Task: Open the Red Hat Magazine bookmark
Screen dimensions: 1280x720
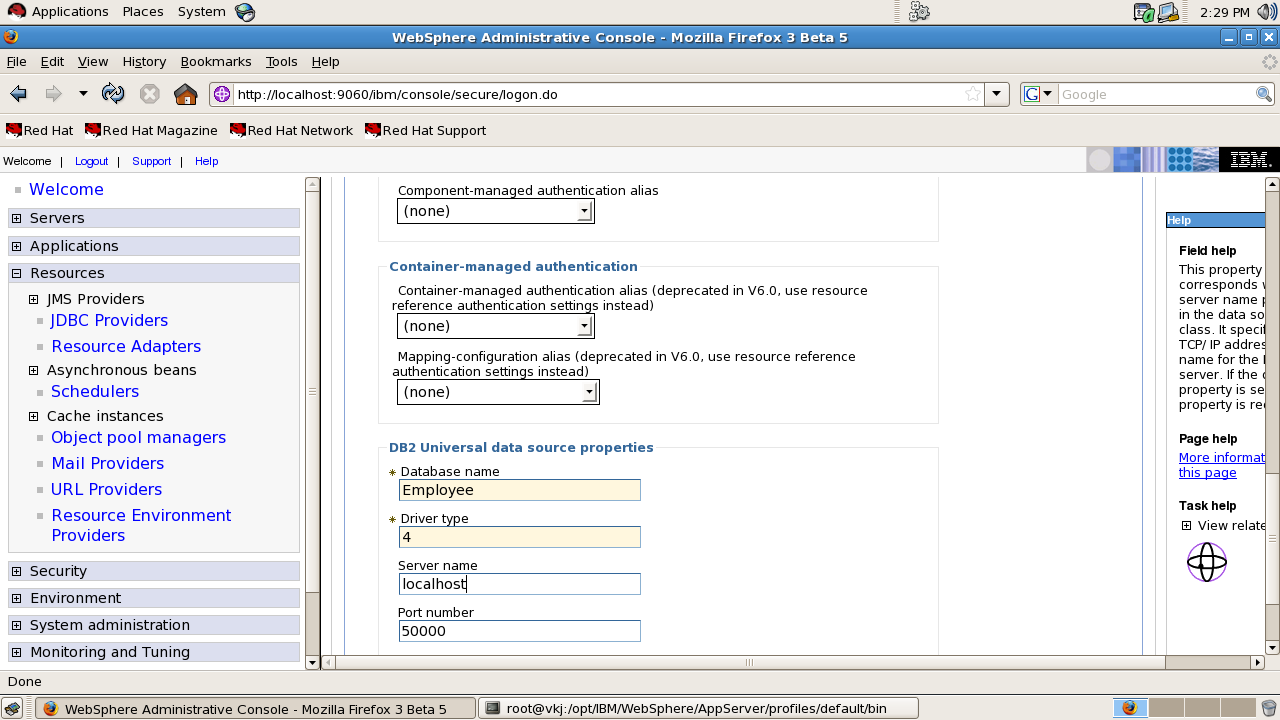Action: [151, 130]
